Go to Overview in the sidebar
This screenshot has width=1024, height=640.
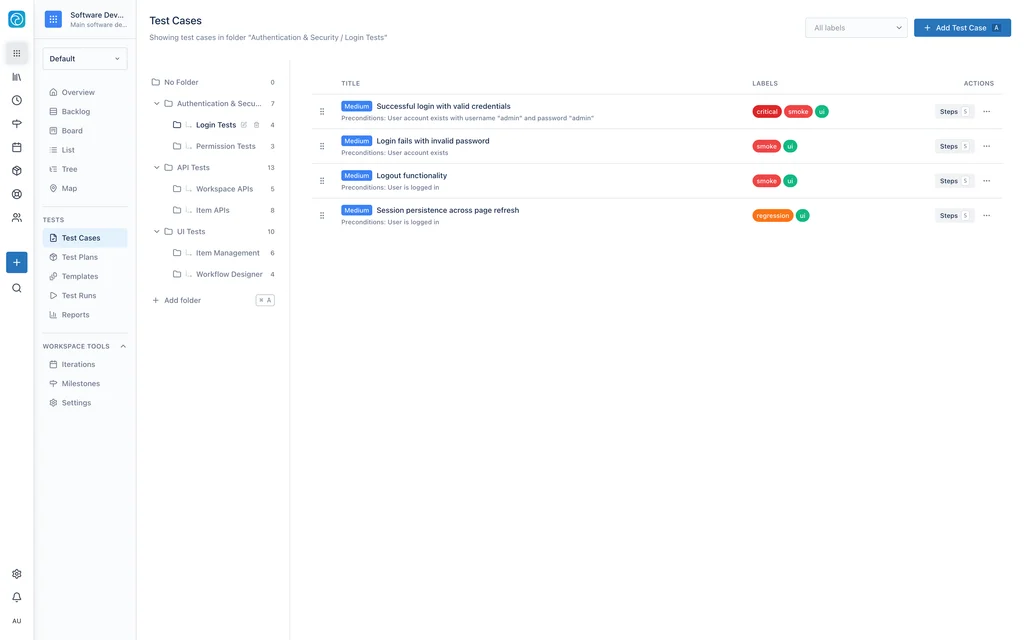85,93
